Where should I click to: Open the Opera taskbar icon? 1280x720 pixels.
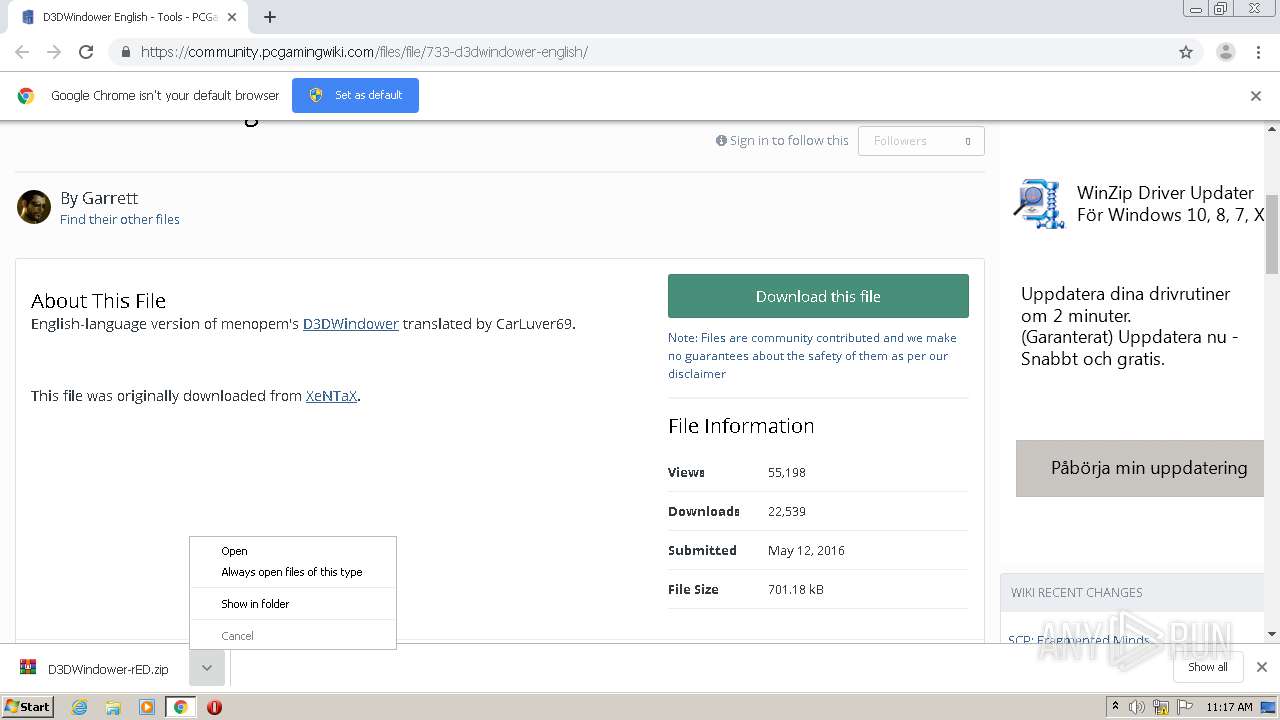tap(214, 707)
